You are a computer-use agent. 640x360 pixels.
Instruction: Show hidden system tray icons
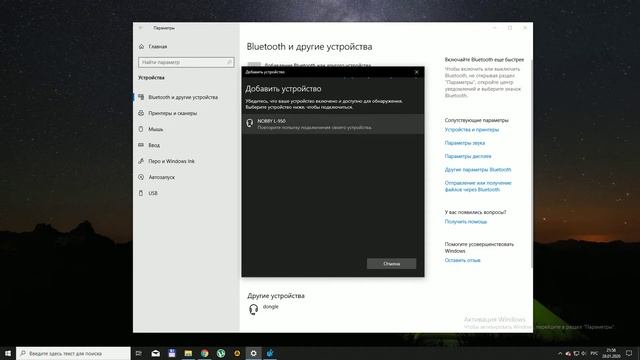[560, 353]
